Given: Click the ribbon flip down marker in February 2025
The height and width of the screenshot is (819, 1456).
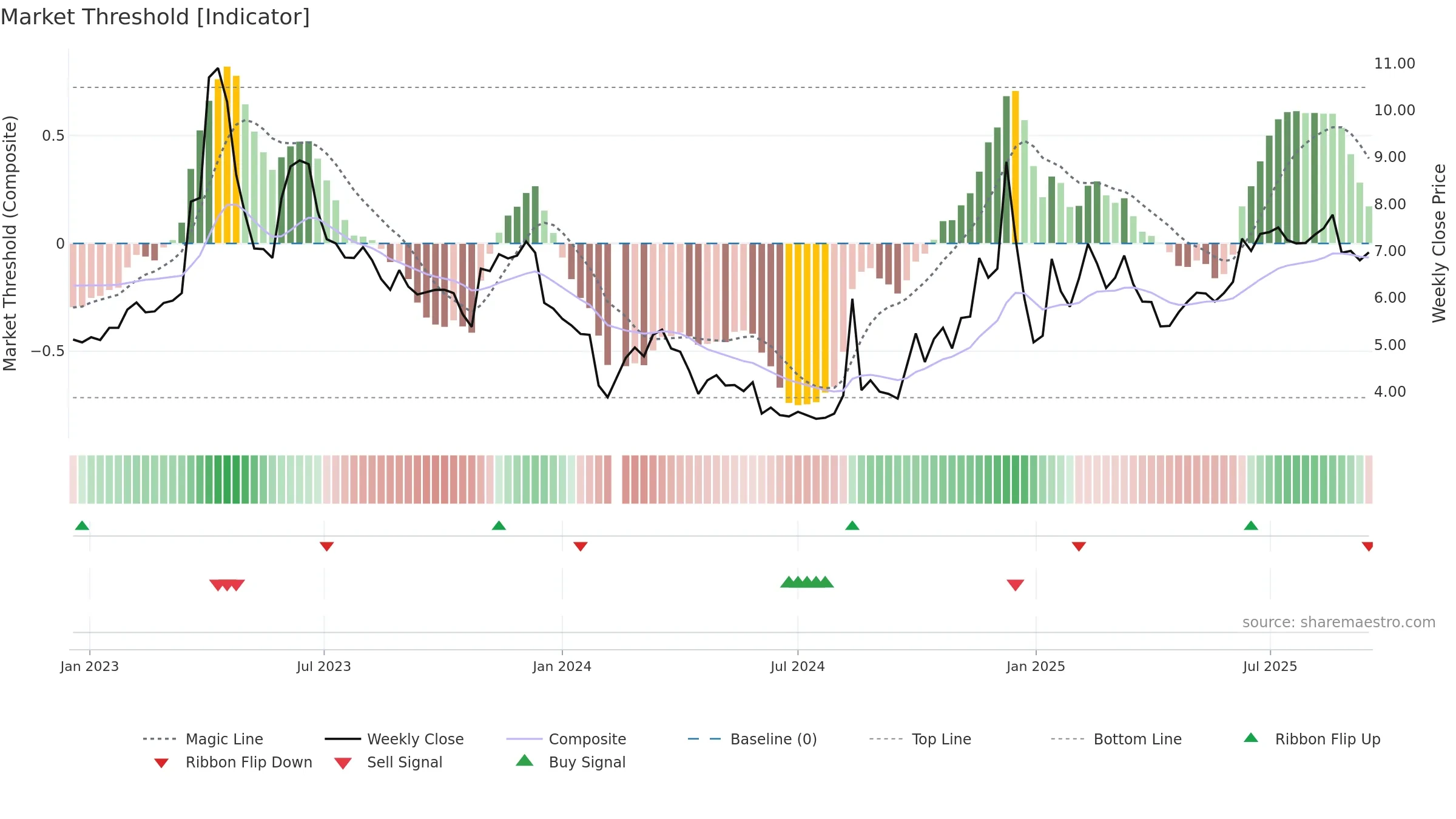Looking at the screenshot, I should [x=1079, y=547].
